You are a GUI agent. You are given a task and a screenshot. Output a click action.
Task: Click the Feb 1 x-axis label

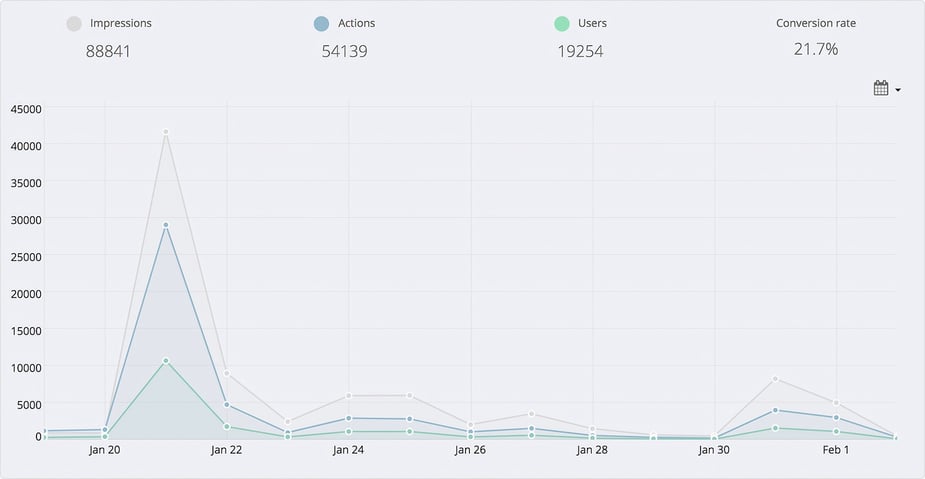(x=836, y=450)
